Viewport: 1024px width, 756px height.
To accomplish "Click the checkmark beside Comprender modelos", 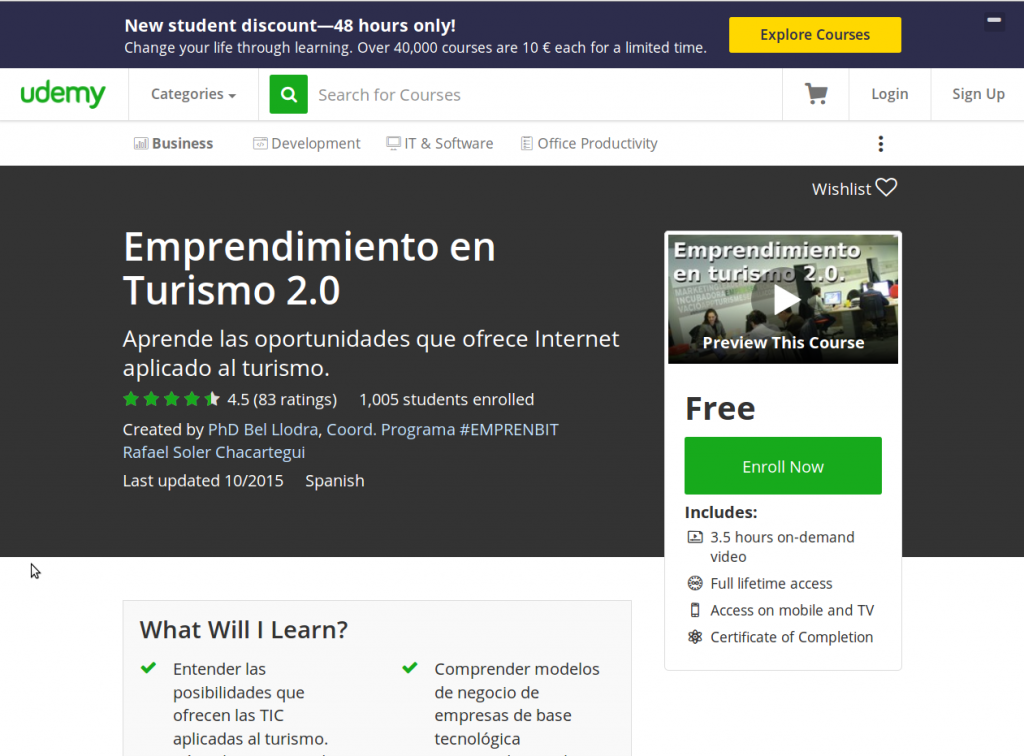I will 409,668.
